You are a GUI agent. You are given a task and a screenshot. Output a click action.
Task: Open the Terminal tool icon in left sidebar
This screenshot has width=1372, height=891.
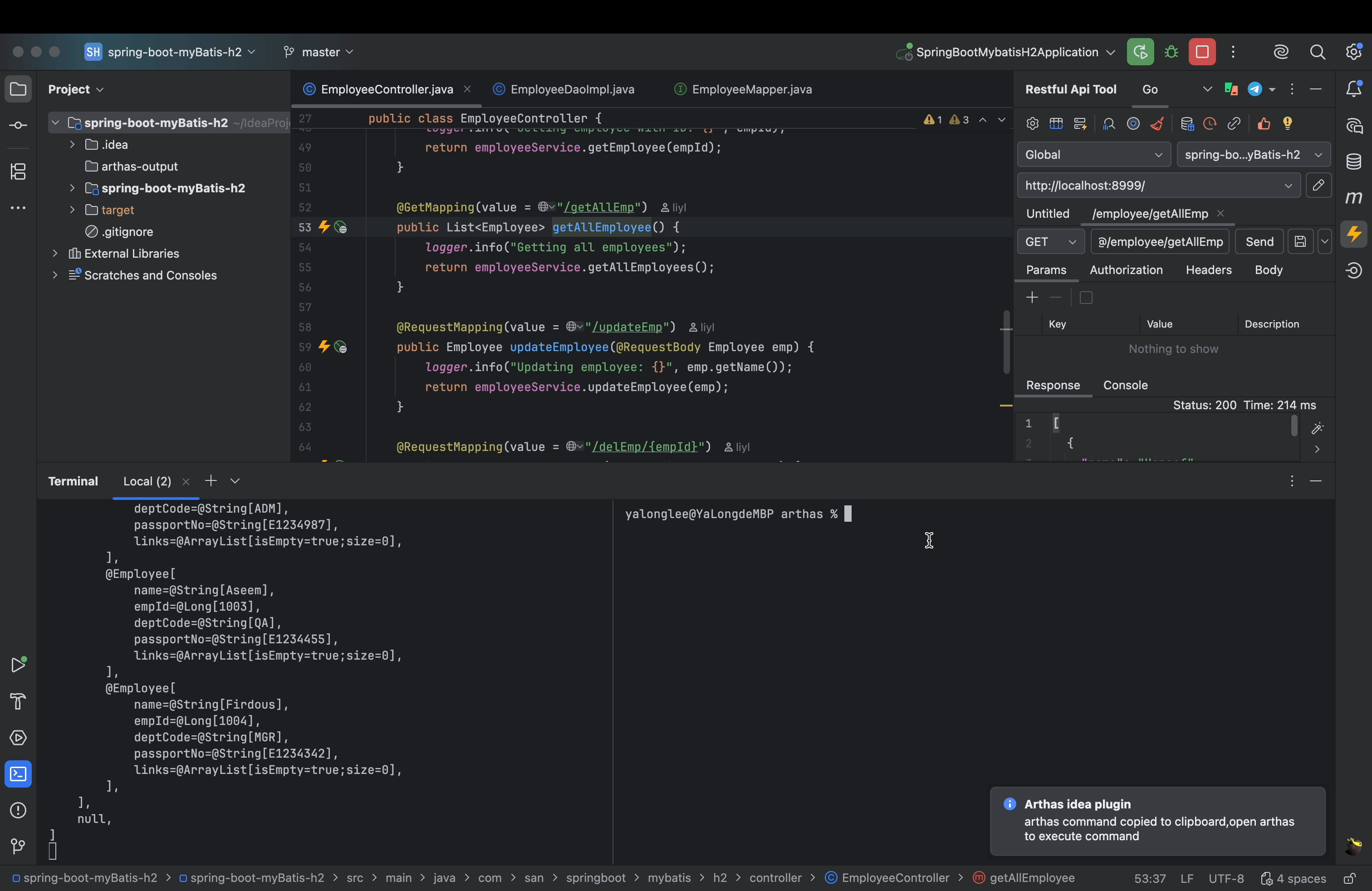click(x=18, y=774)
